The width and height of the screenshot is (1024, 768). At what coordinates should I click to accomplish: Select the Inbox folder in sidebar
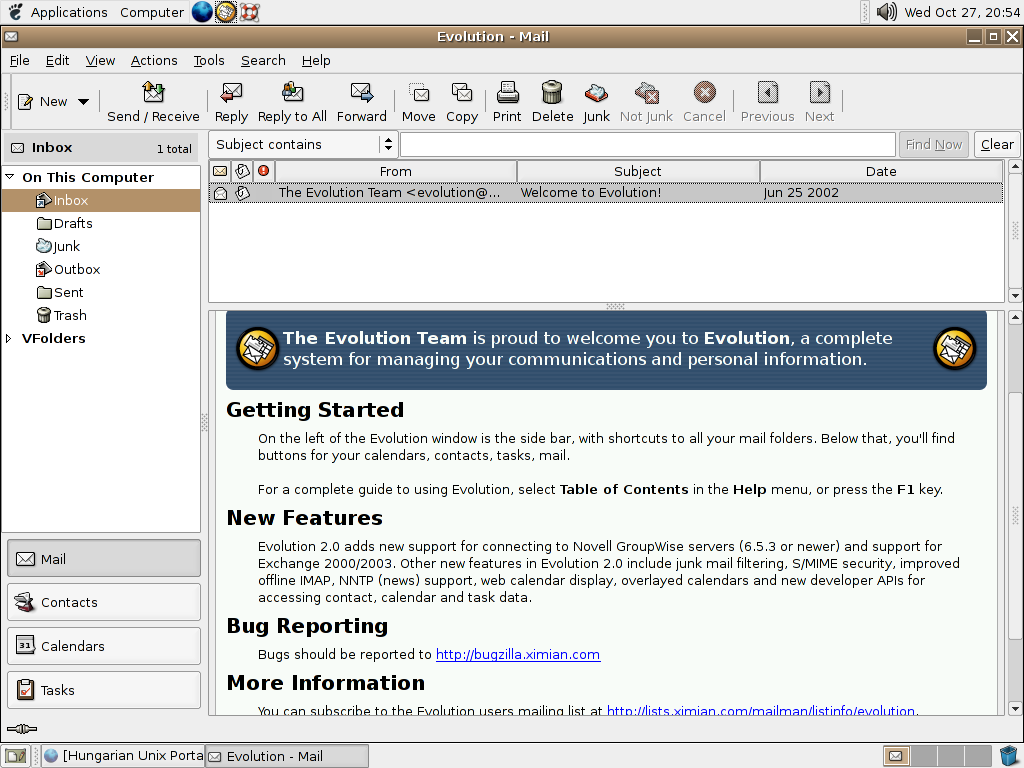click(x=101, y=200)
